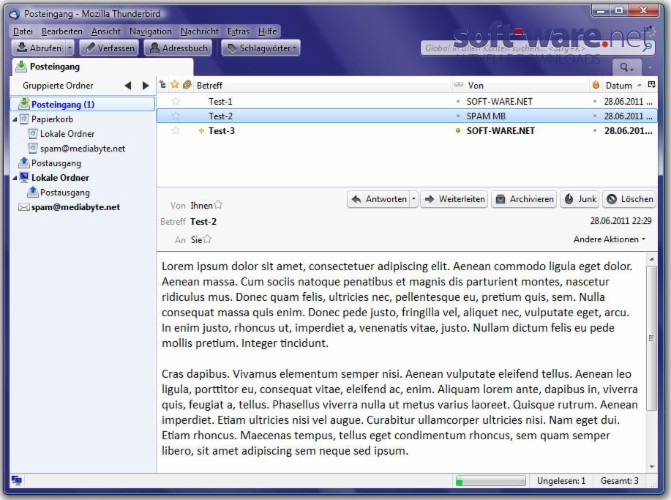Open the Bearbeiten menu

(x=62, y=31)
